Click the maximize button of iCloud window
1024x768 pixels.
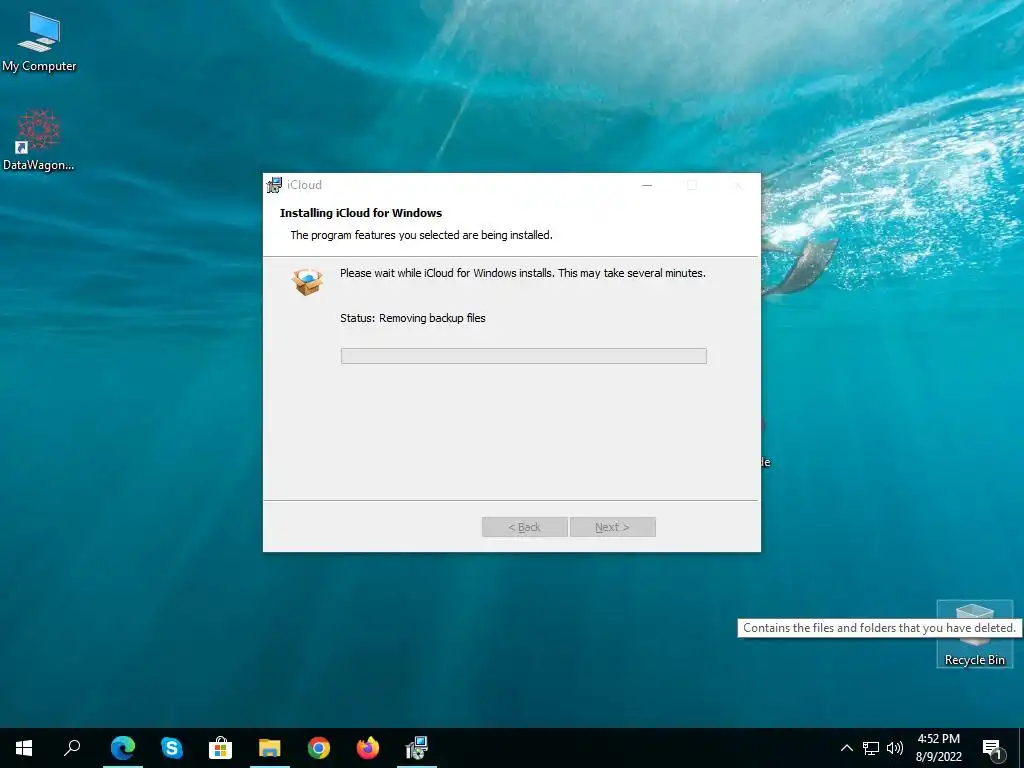point(692,185)
